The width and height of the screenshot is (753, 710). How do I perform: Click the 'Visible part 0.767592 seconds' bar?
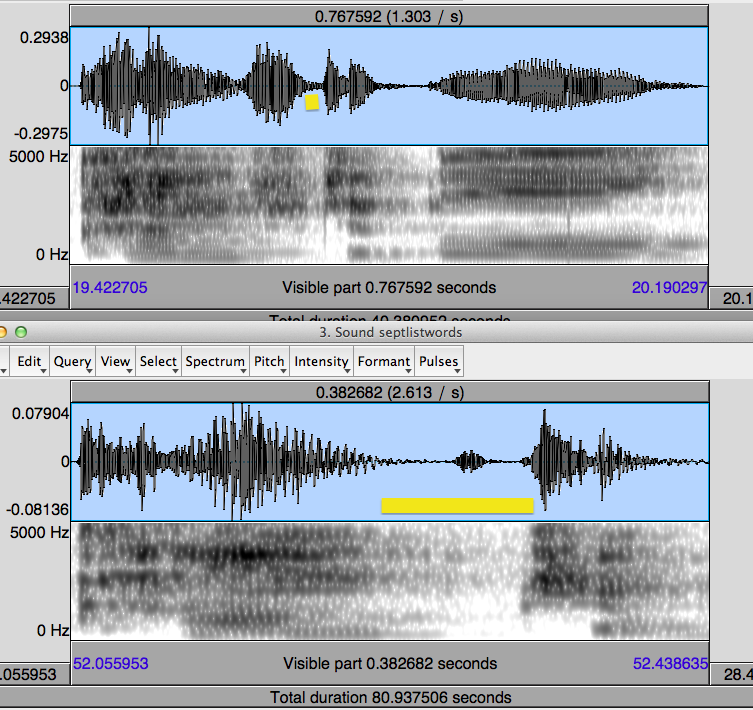[389, 288]
